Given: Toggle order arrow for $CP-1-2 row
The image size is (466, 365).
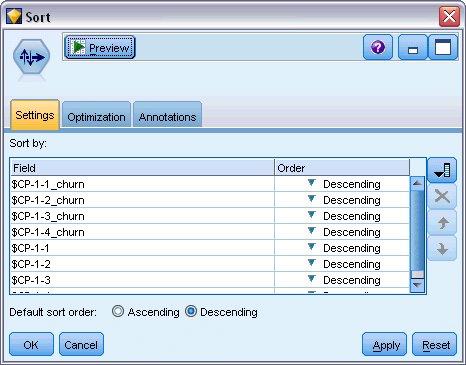Looking at the screenshot, I should [311, 263].
